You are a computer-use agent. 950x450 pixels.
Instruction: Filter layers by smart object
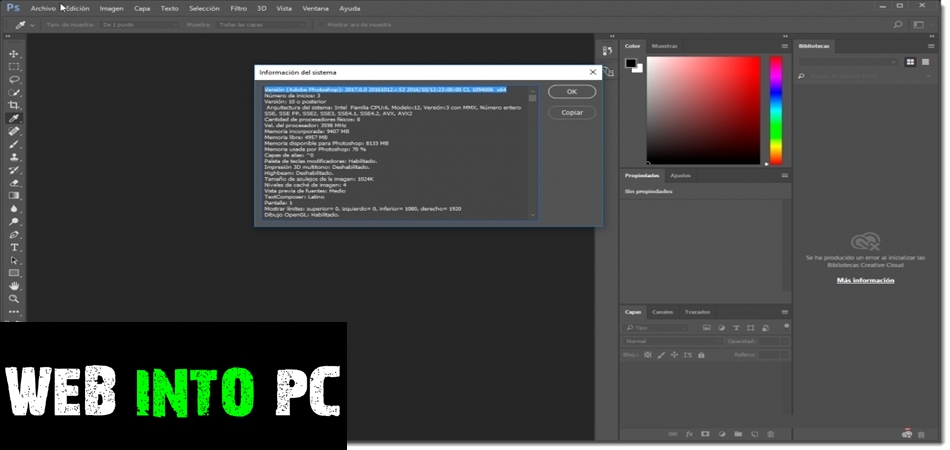[x=766, y=328]
